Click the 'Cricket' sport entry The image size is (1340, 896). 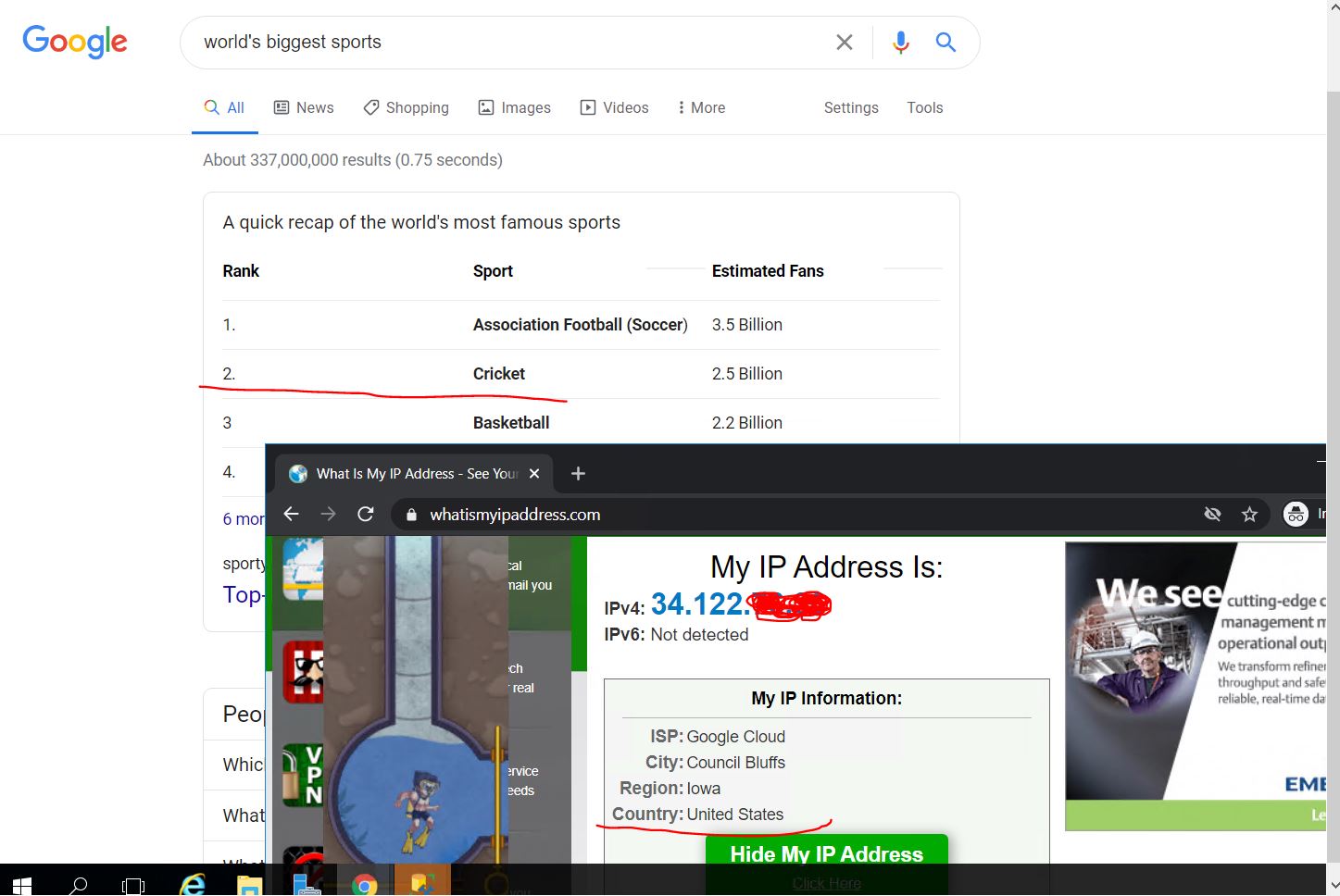coord(499,374)
